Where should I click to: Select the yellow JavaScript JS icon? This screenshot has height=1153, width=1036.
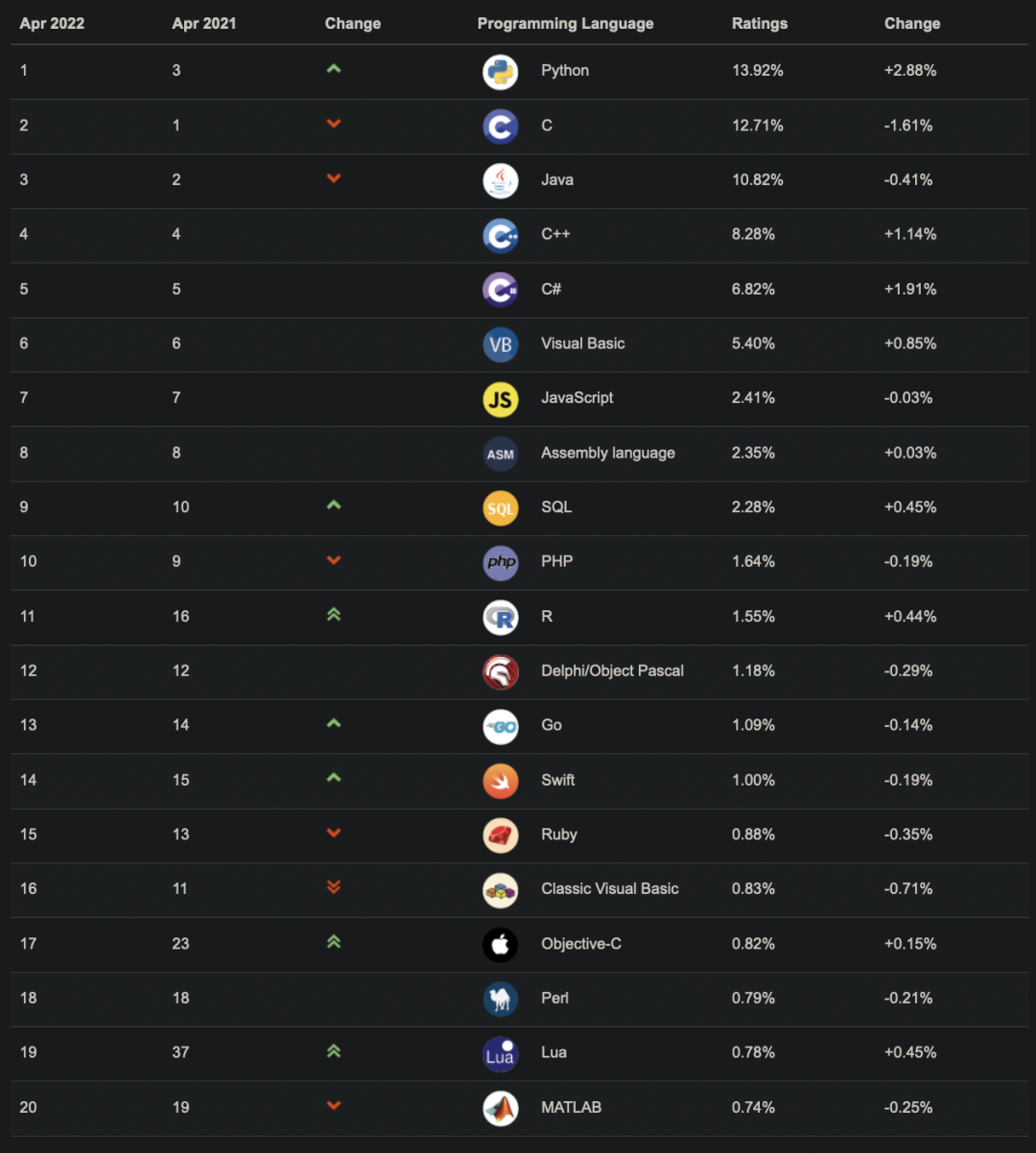click(500, 399)
